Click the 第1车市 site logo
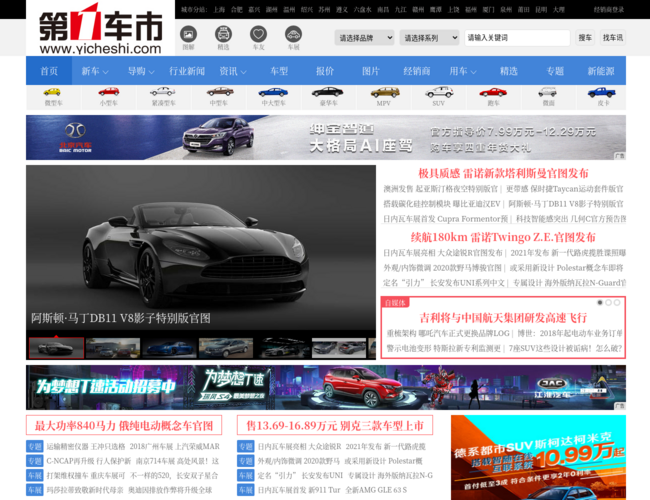The width and height of the screenshot is (650, 500). pos(100,31)
